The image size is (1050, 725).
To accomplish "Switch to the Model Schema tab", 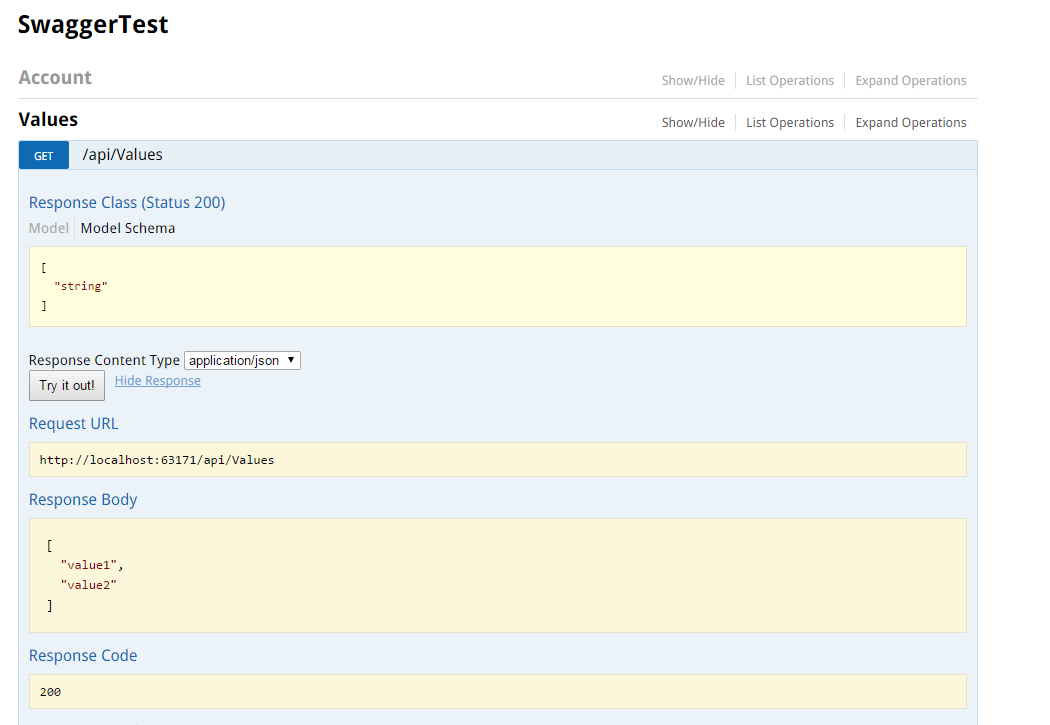I will point(128,228).
